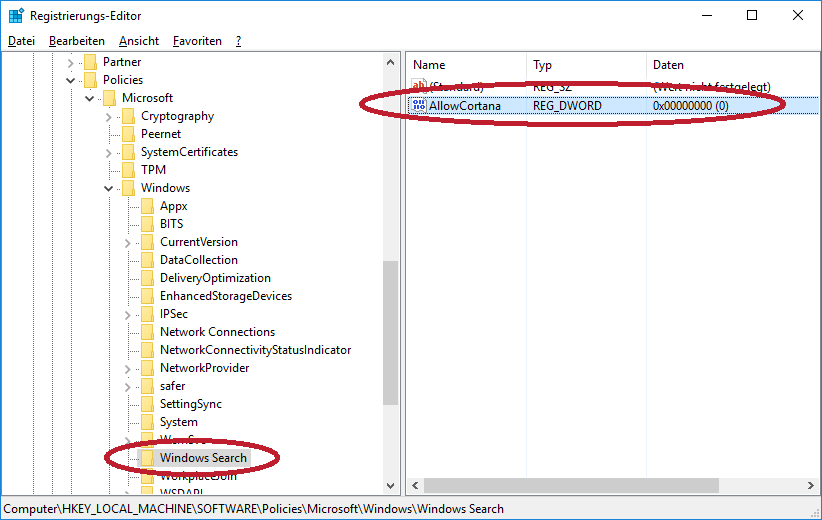Collapse the Policies key
The height and width of the screenshot is (520, 822).
pos(70,80)
